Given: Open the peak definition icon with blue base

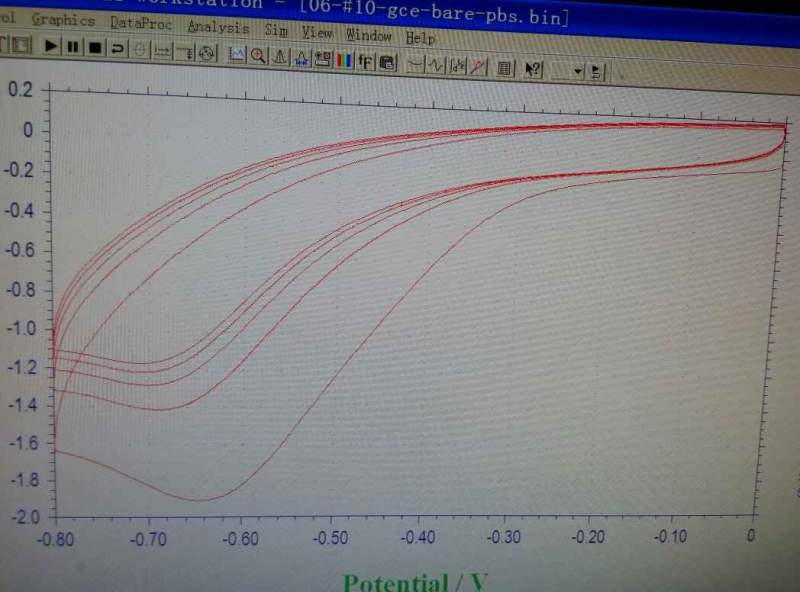Looking at the screenshot, I should point(302,58).
